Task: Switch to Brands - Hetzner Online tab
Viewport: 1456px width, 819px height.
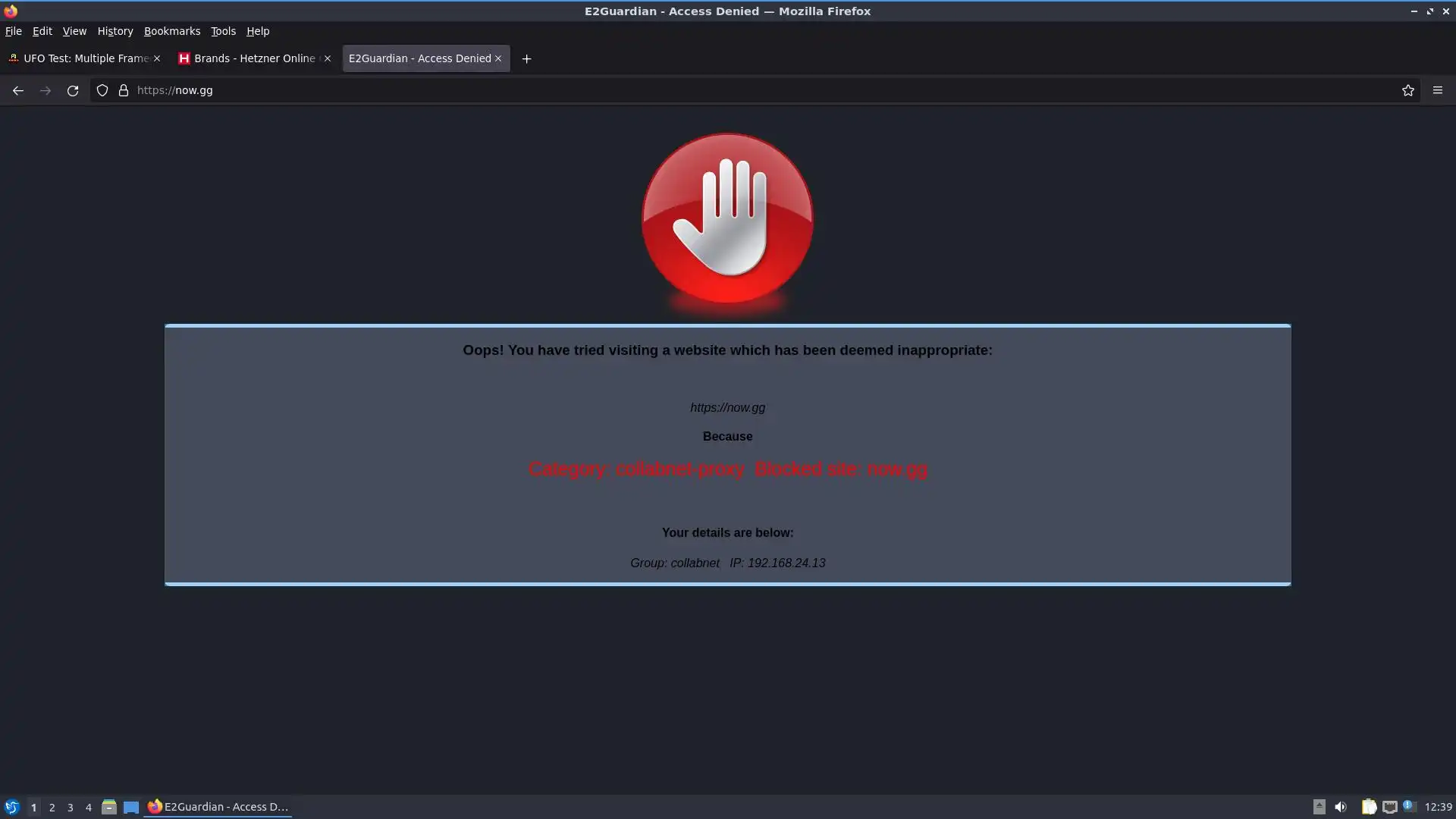Action: pos(249,58)
